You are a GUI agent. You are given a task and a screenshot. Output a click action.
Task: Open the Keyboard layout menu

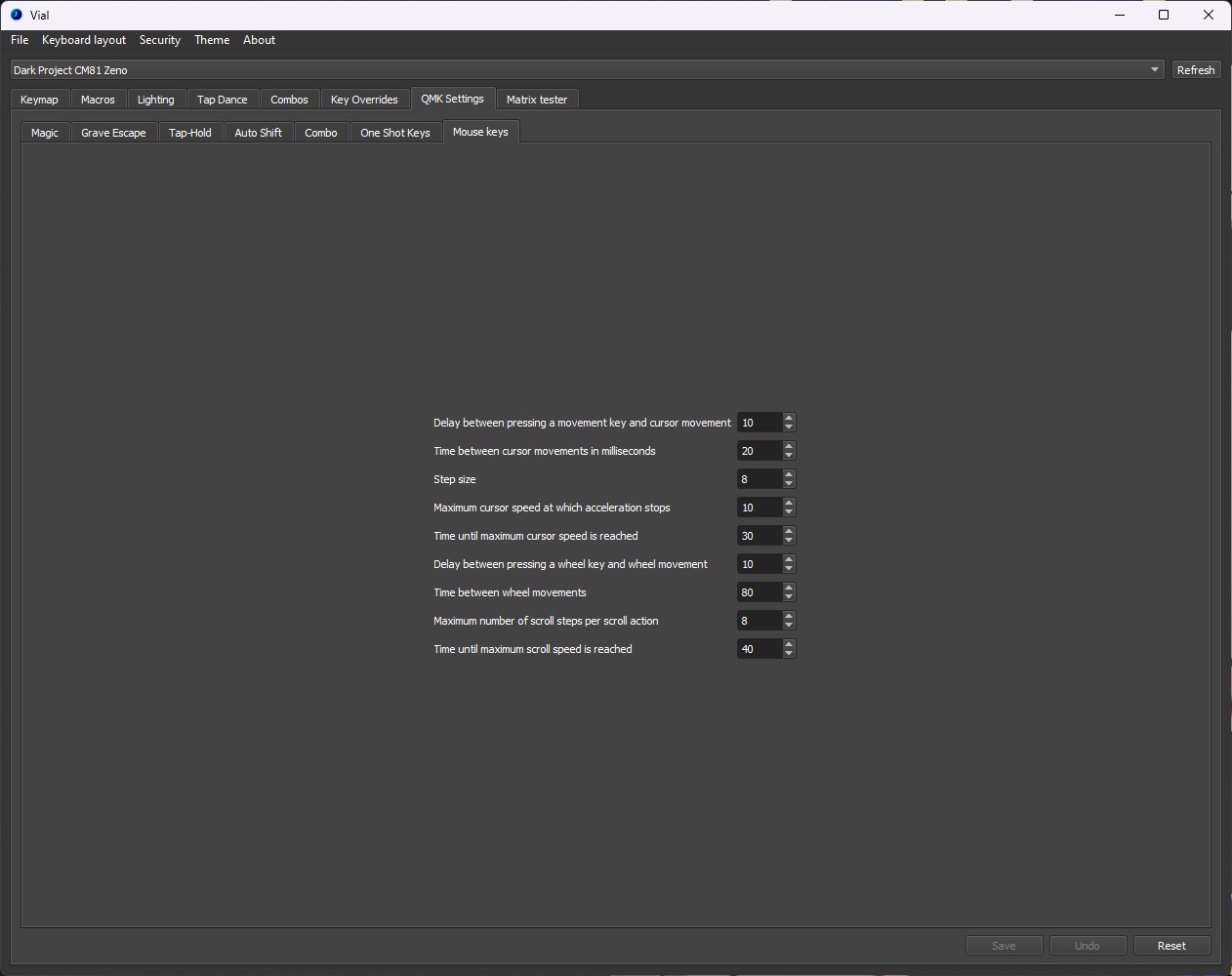tap(84, 40)
